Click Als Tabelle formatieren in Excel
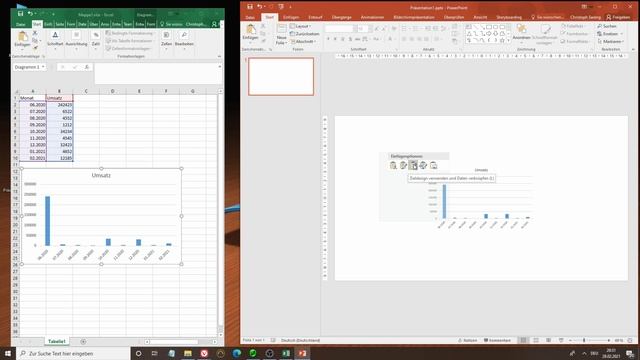The image size is (640, 360). [129, 41]
